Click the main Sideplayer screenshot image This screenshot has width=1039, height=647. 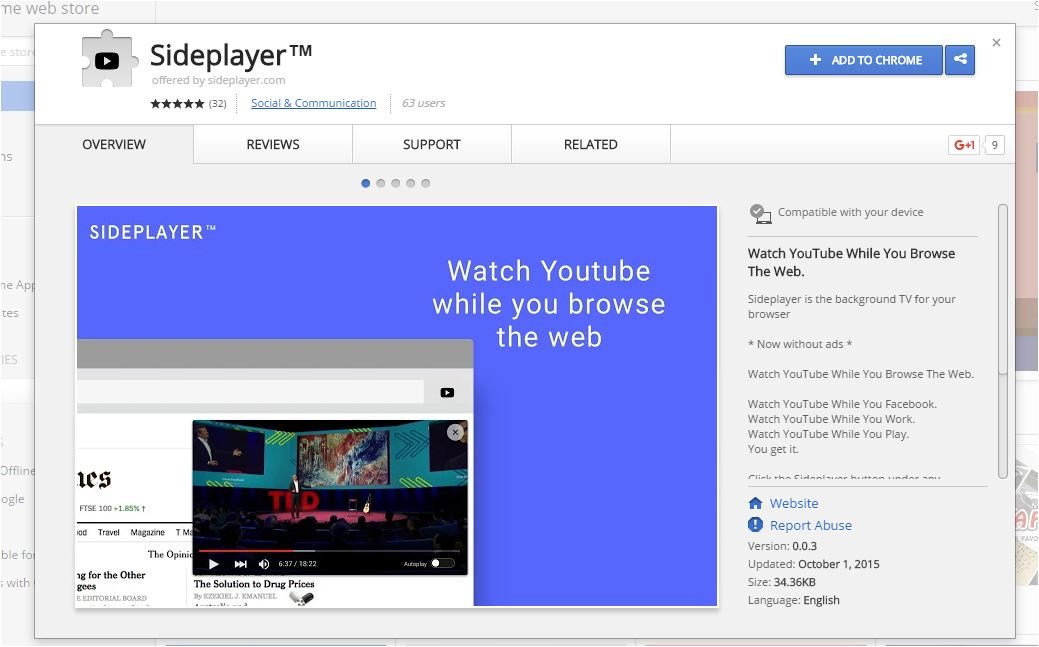pyautogui.click(x=397, y=406)
